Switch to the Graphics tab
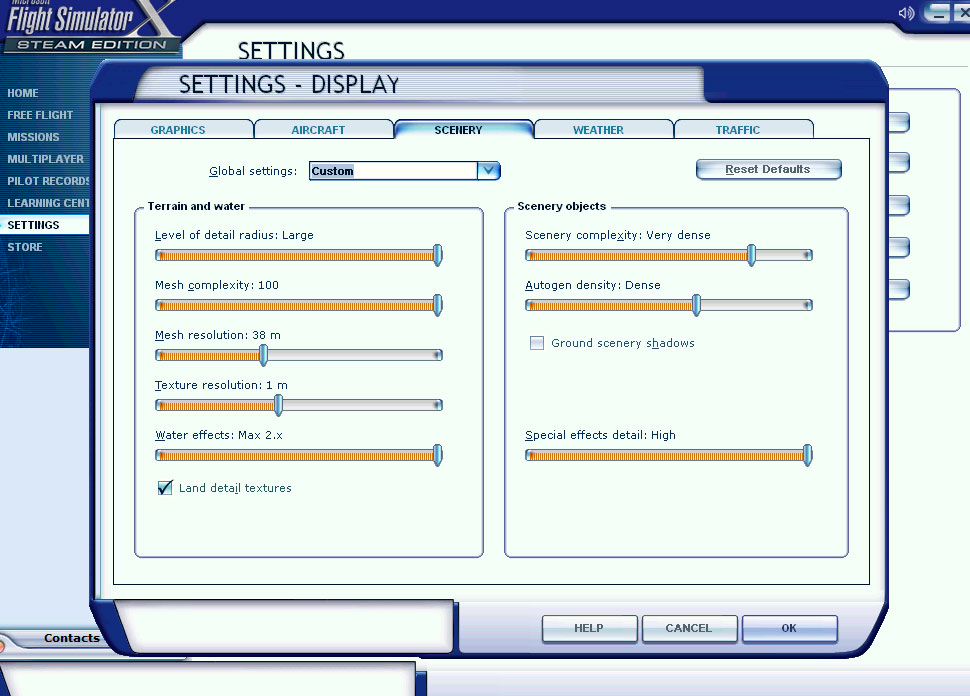The width and height of the screenshot is (970, 696). [178, 130]
